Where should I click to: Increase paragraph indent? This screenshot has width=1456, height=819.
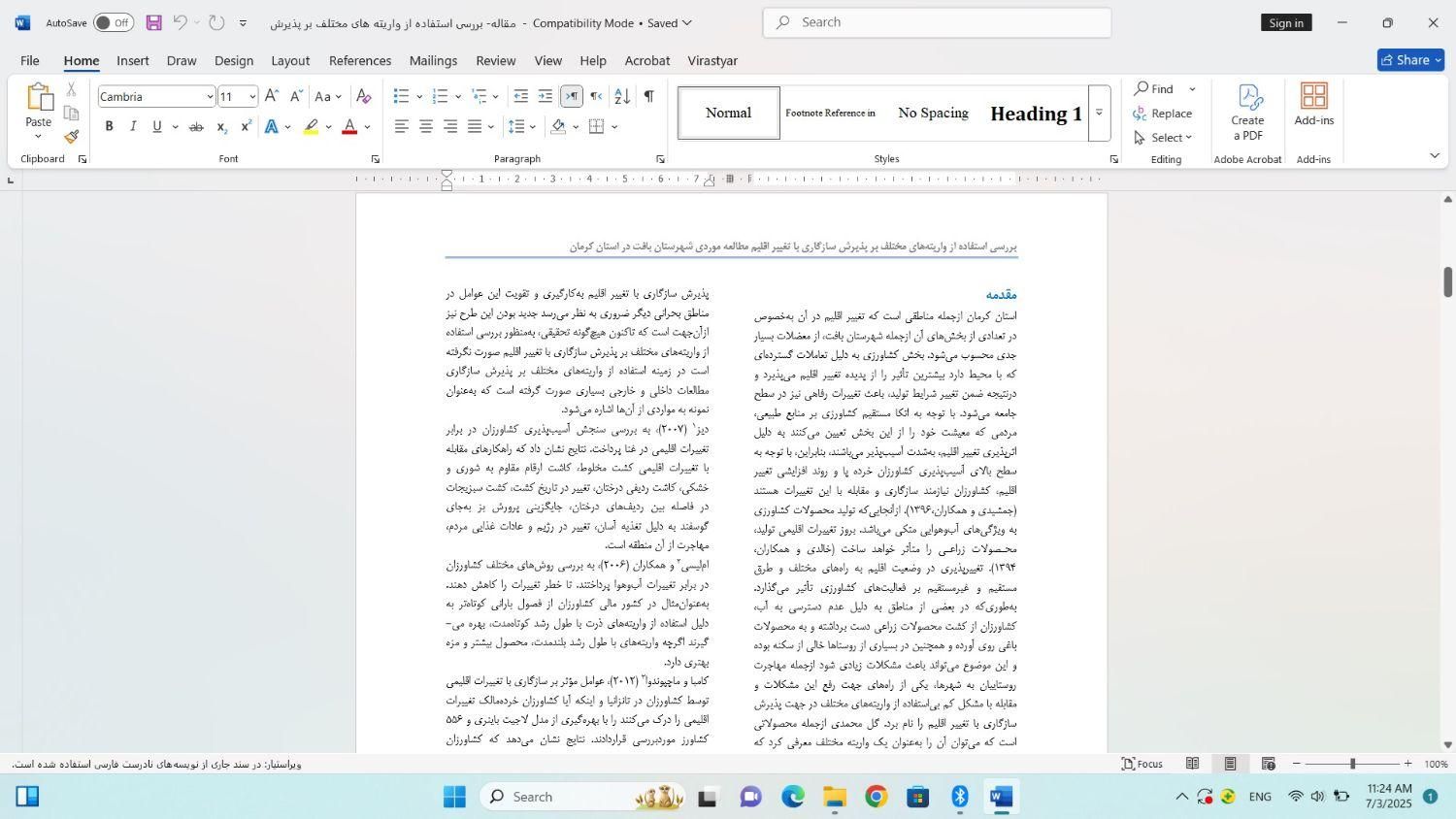pos(546,96)
